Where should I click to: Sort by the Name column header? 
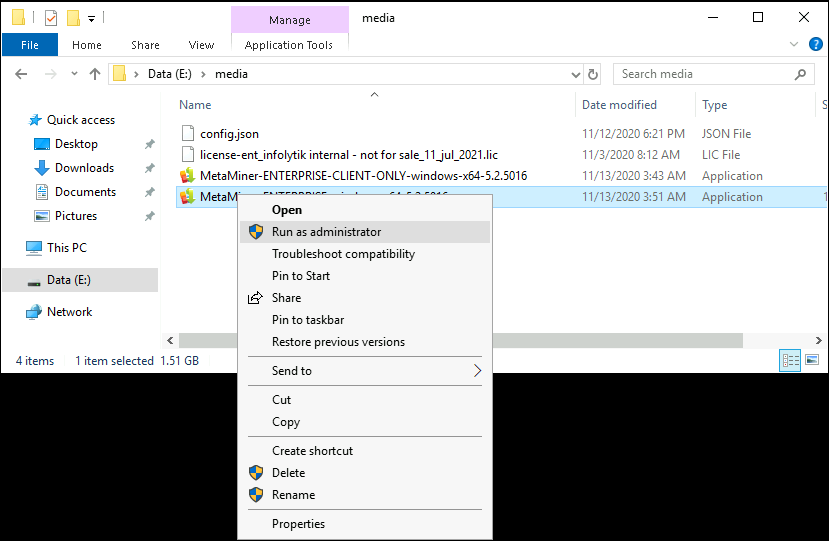pyautogui.click(x=195, y=105)
